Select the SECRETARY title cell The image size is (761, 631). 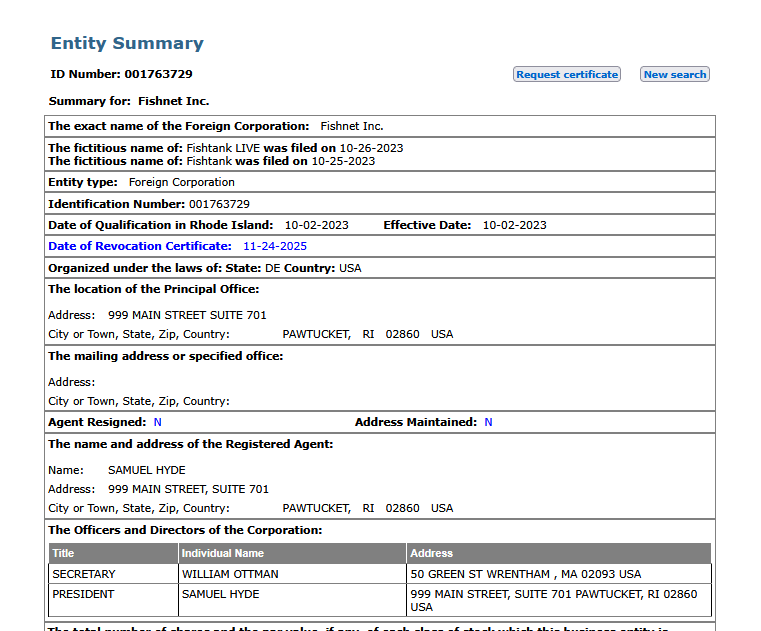[x=114, y=574]
